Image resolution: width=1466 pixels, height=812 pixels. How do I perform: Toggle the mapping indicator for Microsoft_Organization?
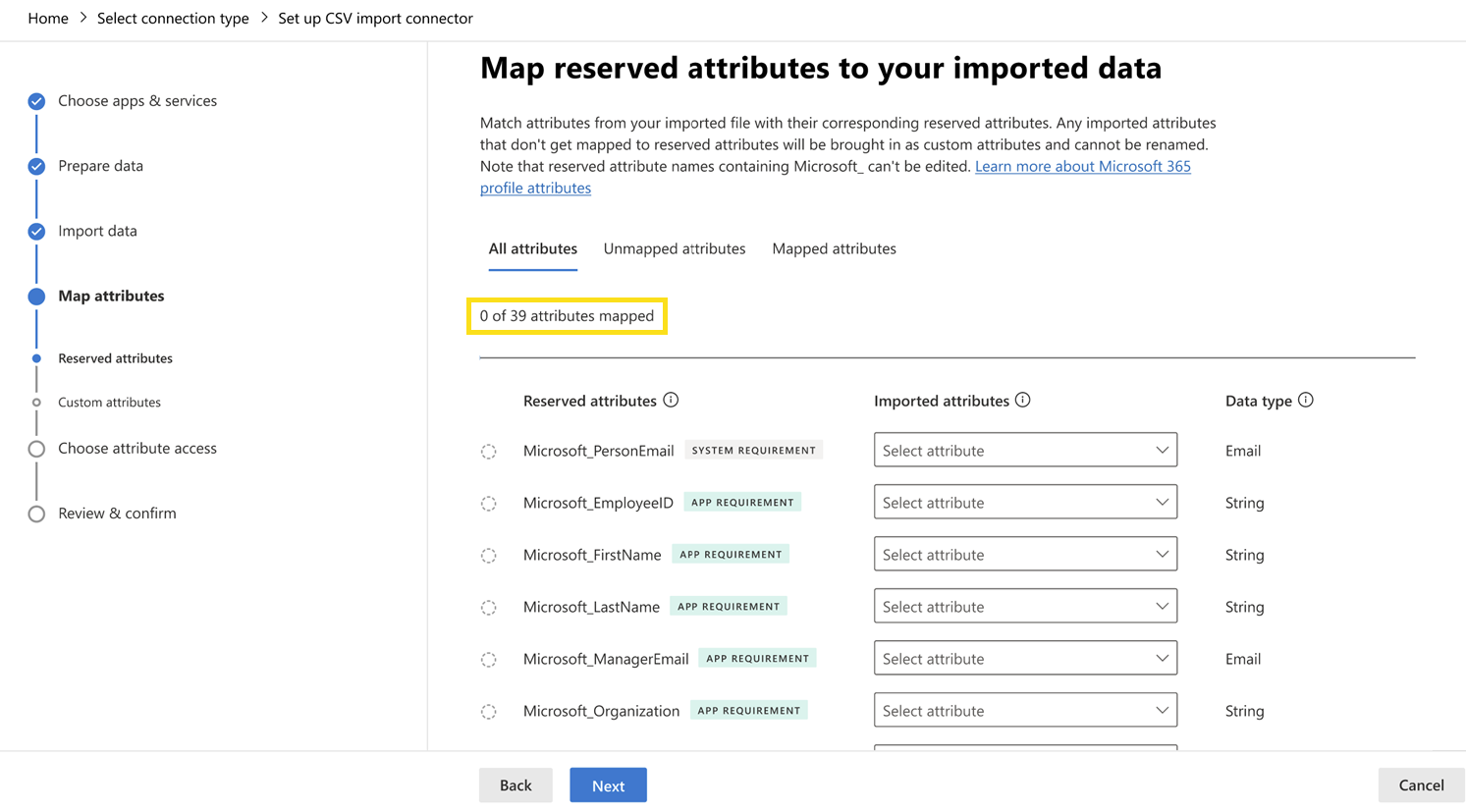pos(489,711)
